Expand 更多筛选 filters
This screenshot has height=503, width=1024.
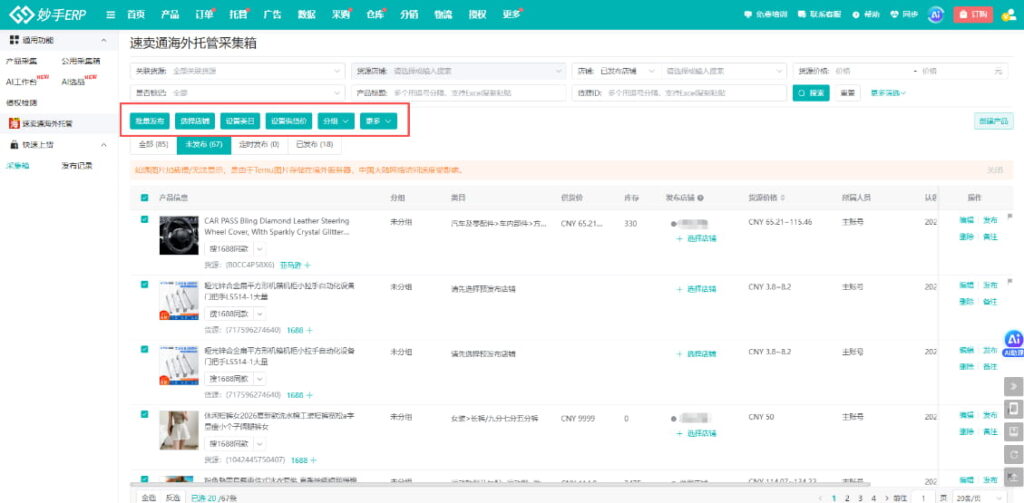(888, 93)
